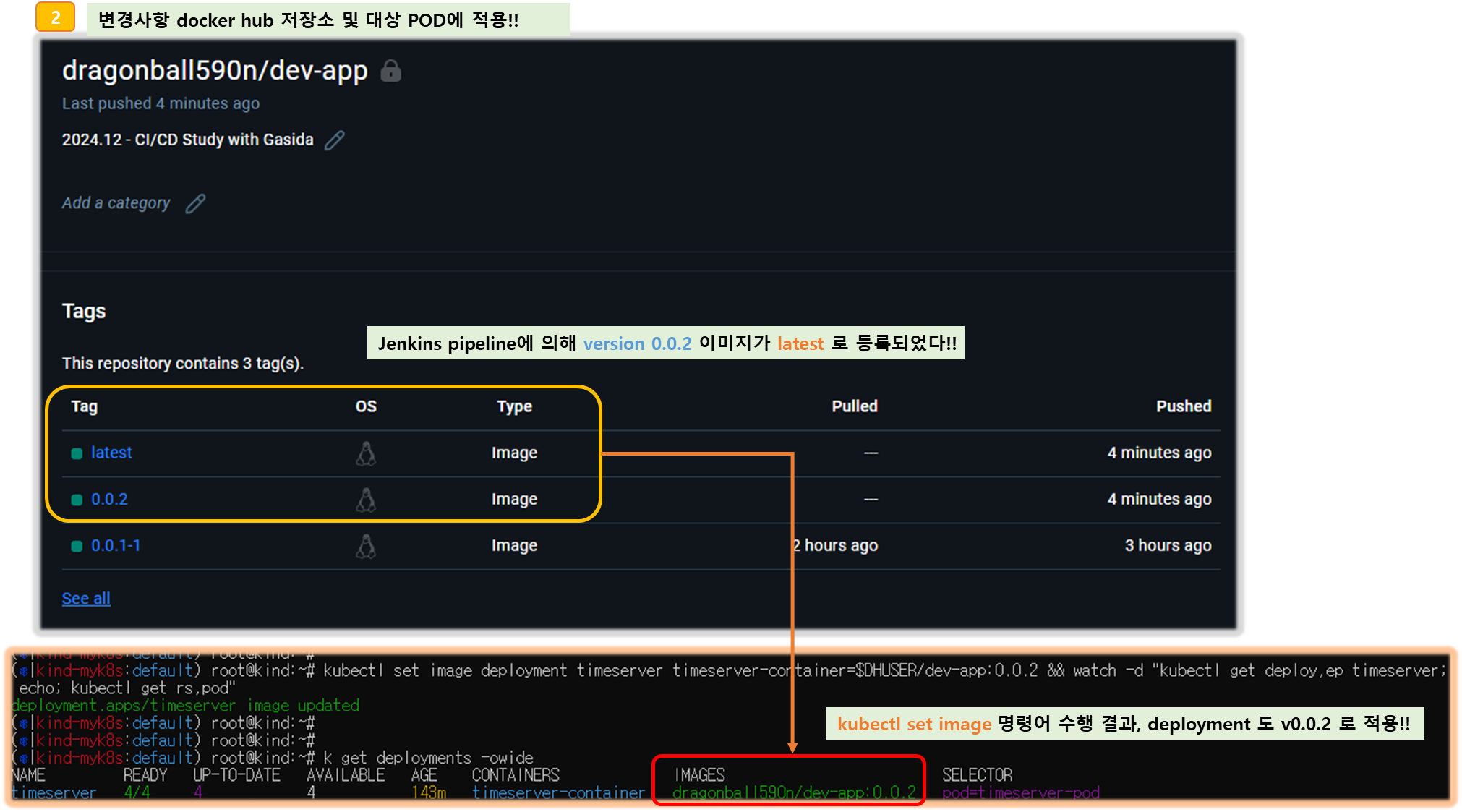Click the green status dot next to 0.0.1-1
1462x812 pixels.
77,546
